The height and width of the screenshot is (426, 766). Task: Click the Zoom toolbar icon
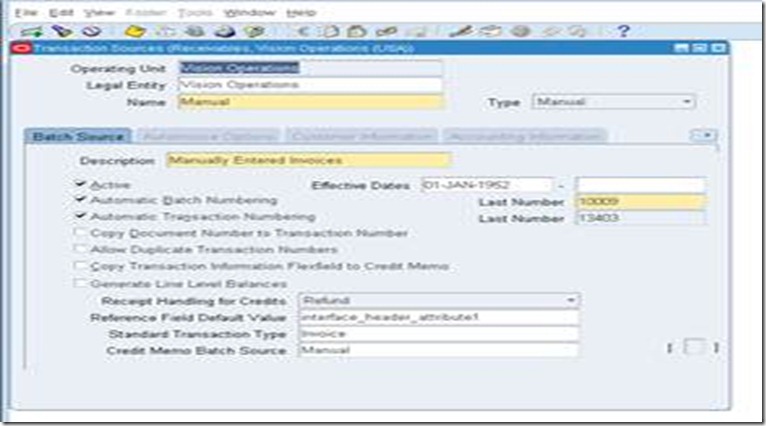491,32
